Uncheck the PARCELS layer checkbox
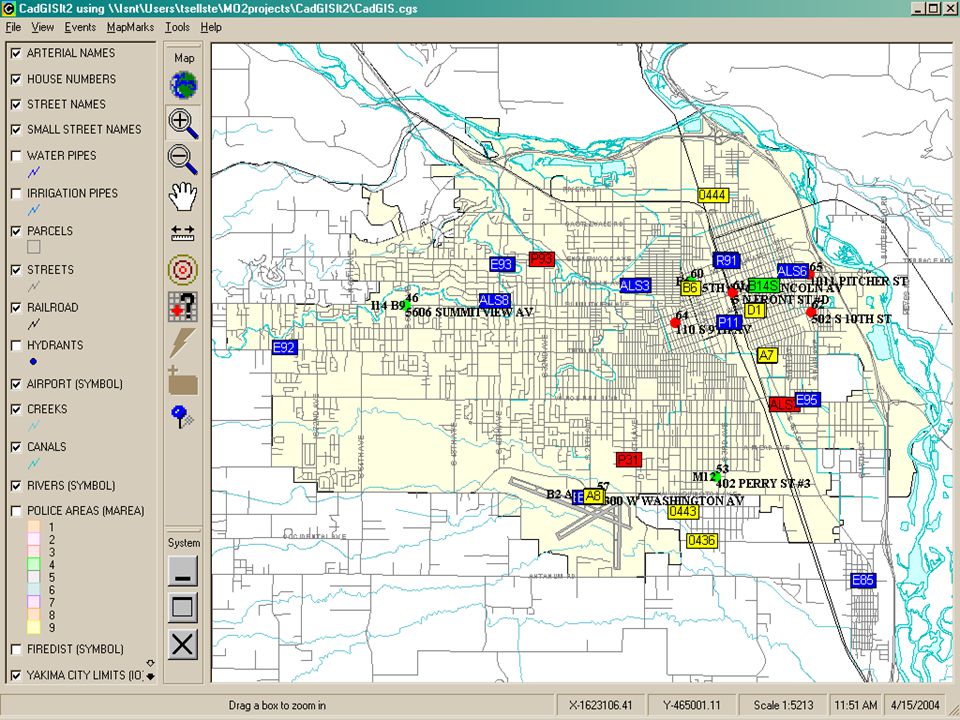Image resolution: width=960 pixels, height=720 pixels. click(x=17, y=231)
